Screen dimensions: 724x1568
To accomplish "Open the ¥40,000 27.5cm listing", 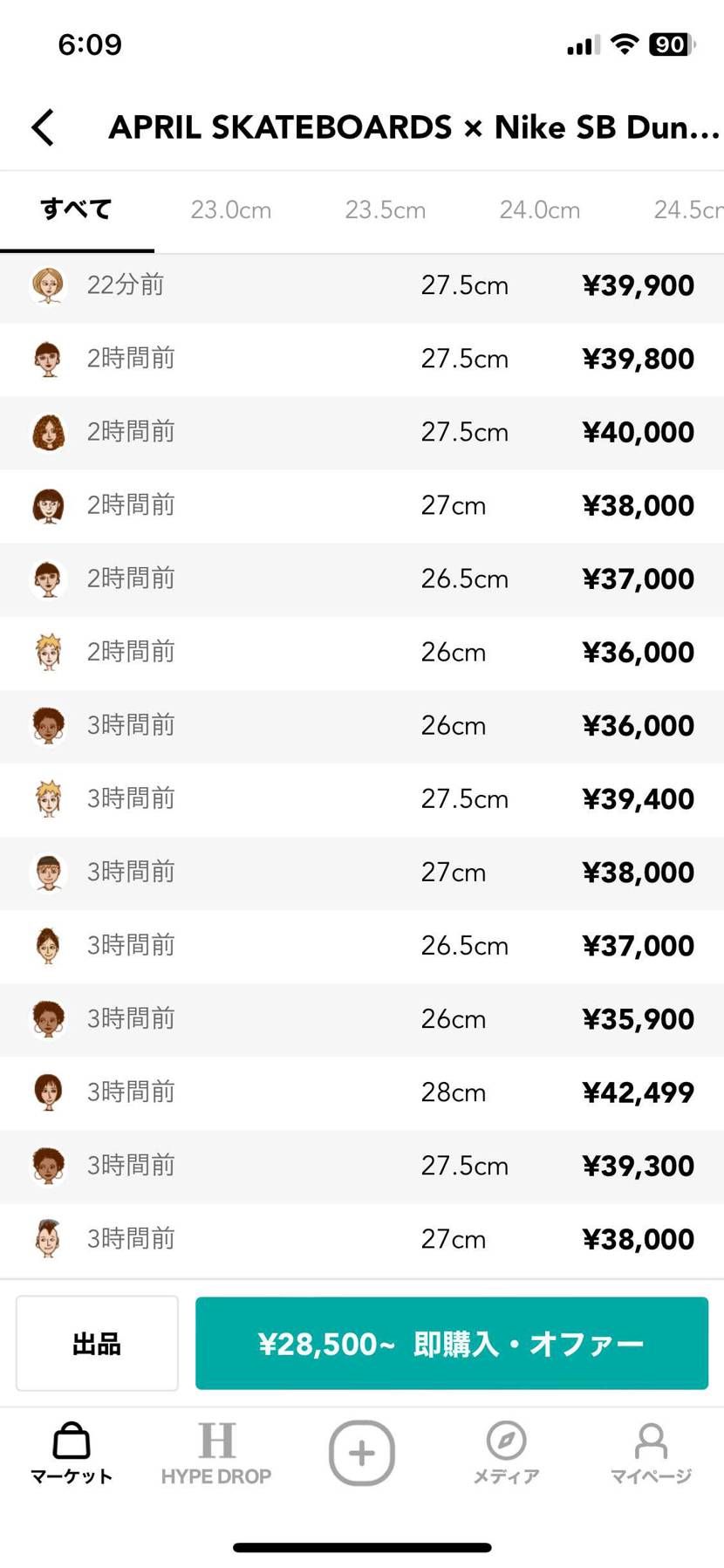I will click(x=362, y=432).
